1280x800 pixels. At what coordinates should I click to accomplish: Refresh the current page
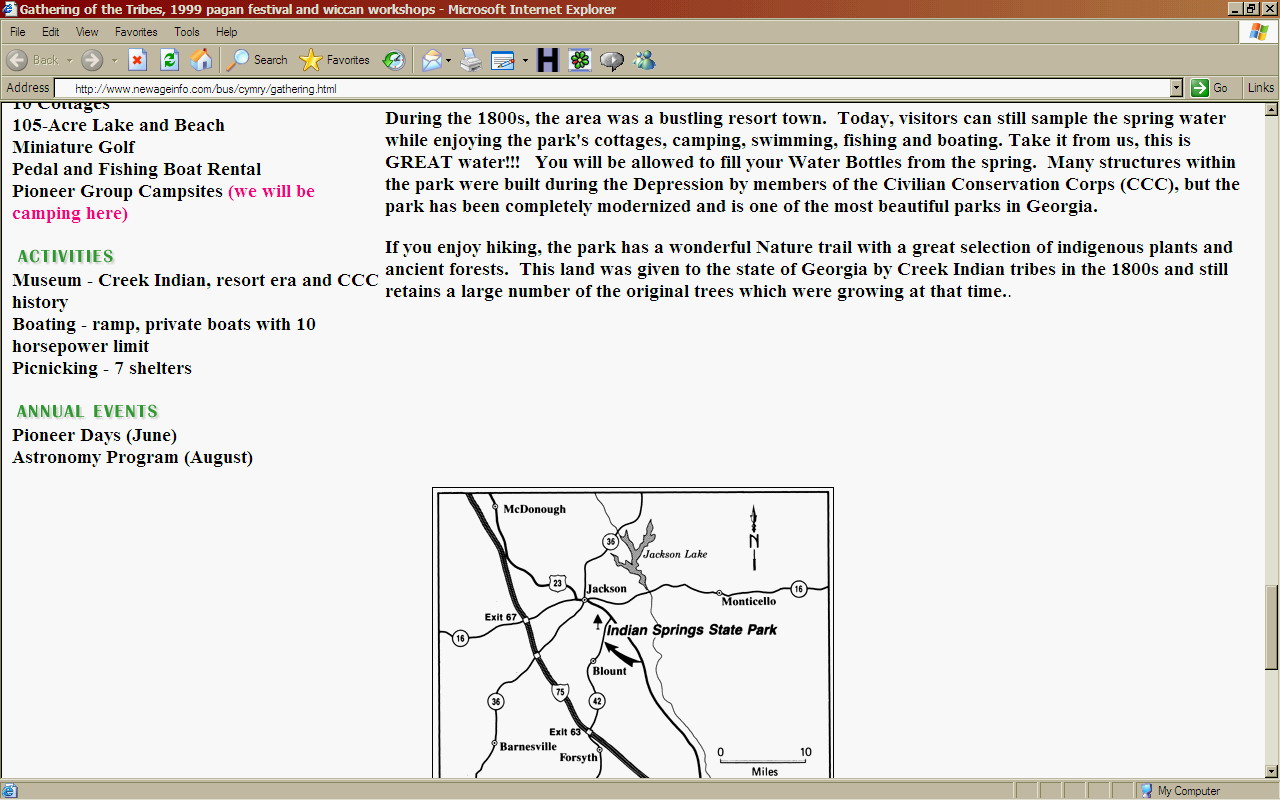point(169,60)
